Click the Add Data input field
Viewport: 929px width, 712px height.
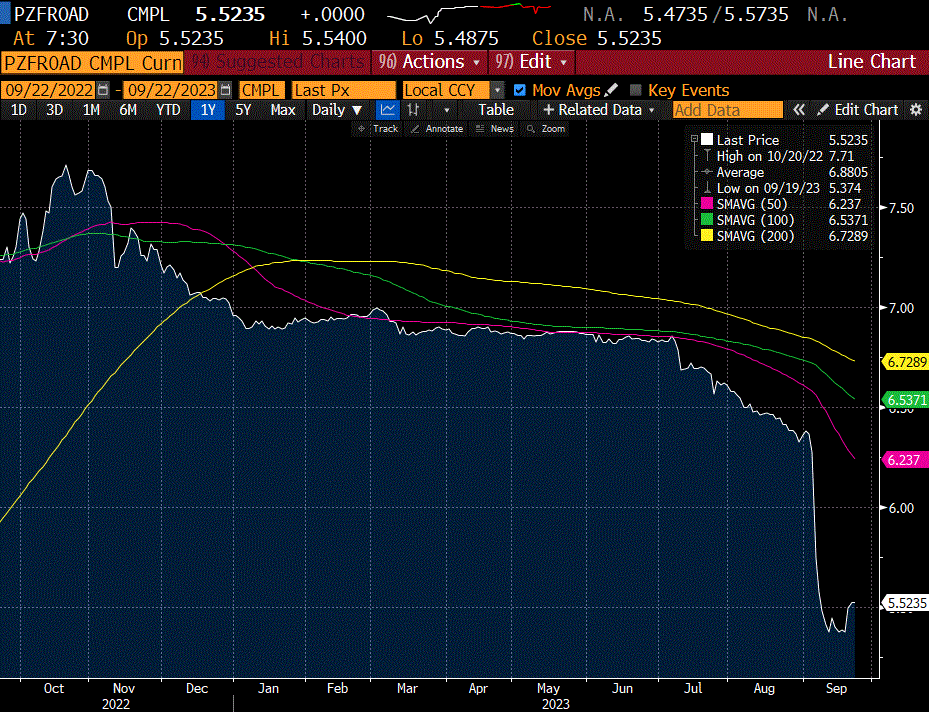click(728, 110)
